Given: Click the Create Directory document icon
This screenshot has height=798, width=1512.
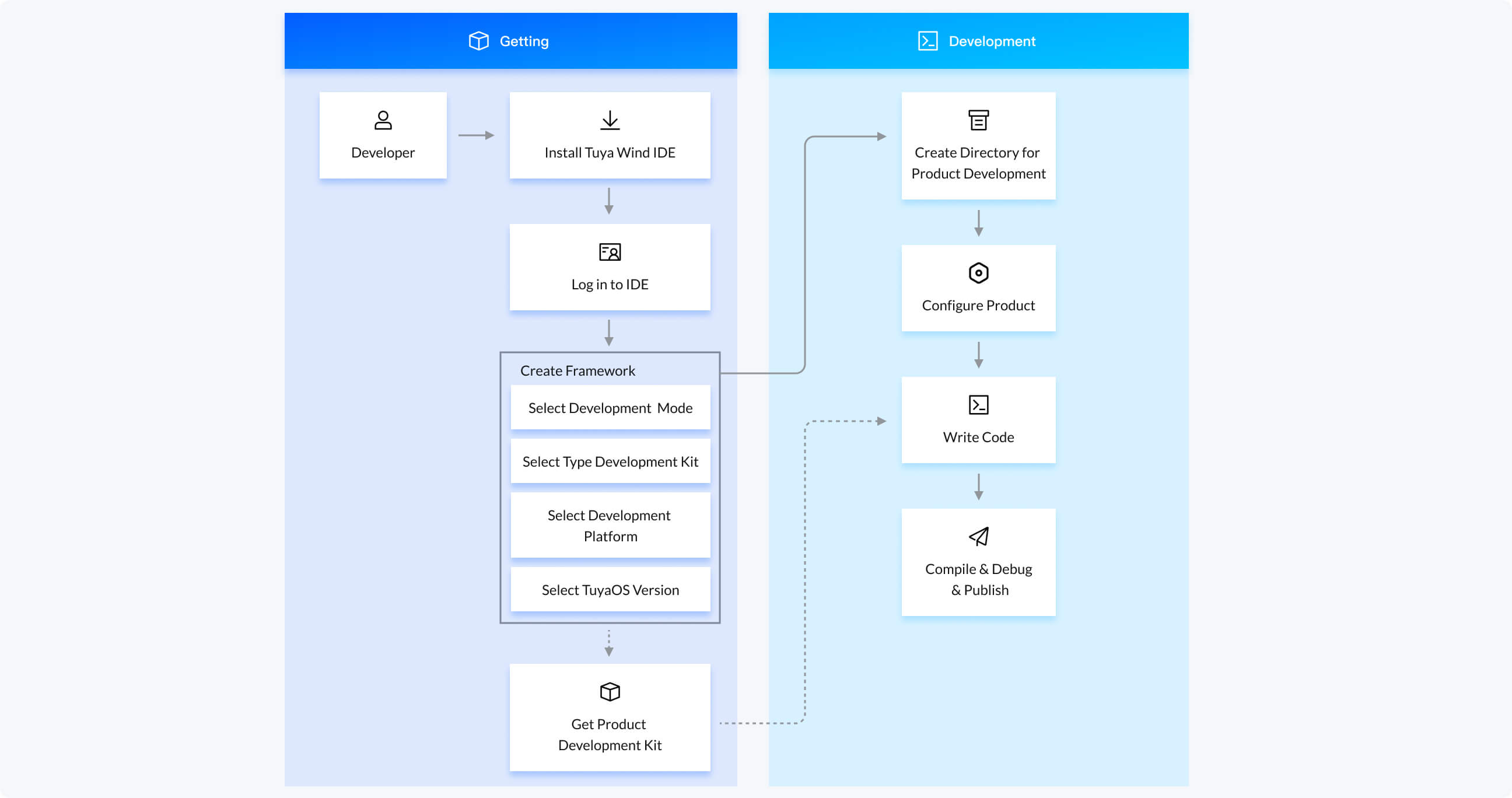Looking at the screenshot, I should point(979,120).
